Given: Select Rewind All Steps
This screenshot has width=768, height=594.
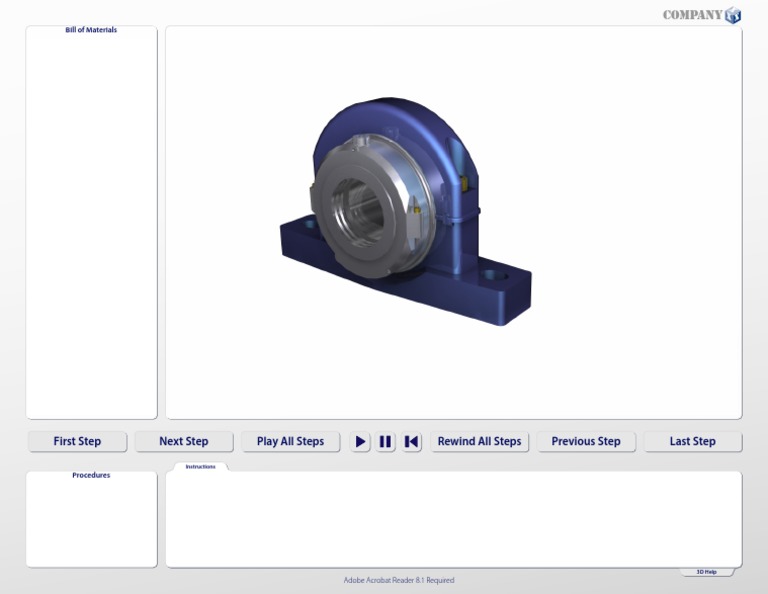Looking at the screenshot, I should [x=480, y=442].
